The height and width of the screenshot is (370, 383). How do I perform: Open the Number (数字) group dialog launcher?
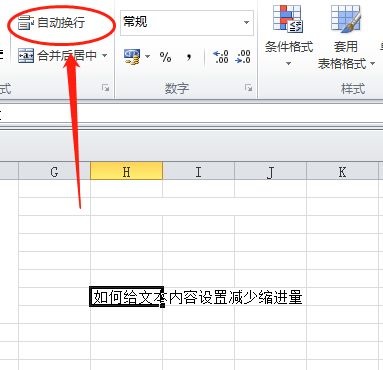coord(248,88)
